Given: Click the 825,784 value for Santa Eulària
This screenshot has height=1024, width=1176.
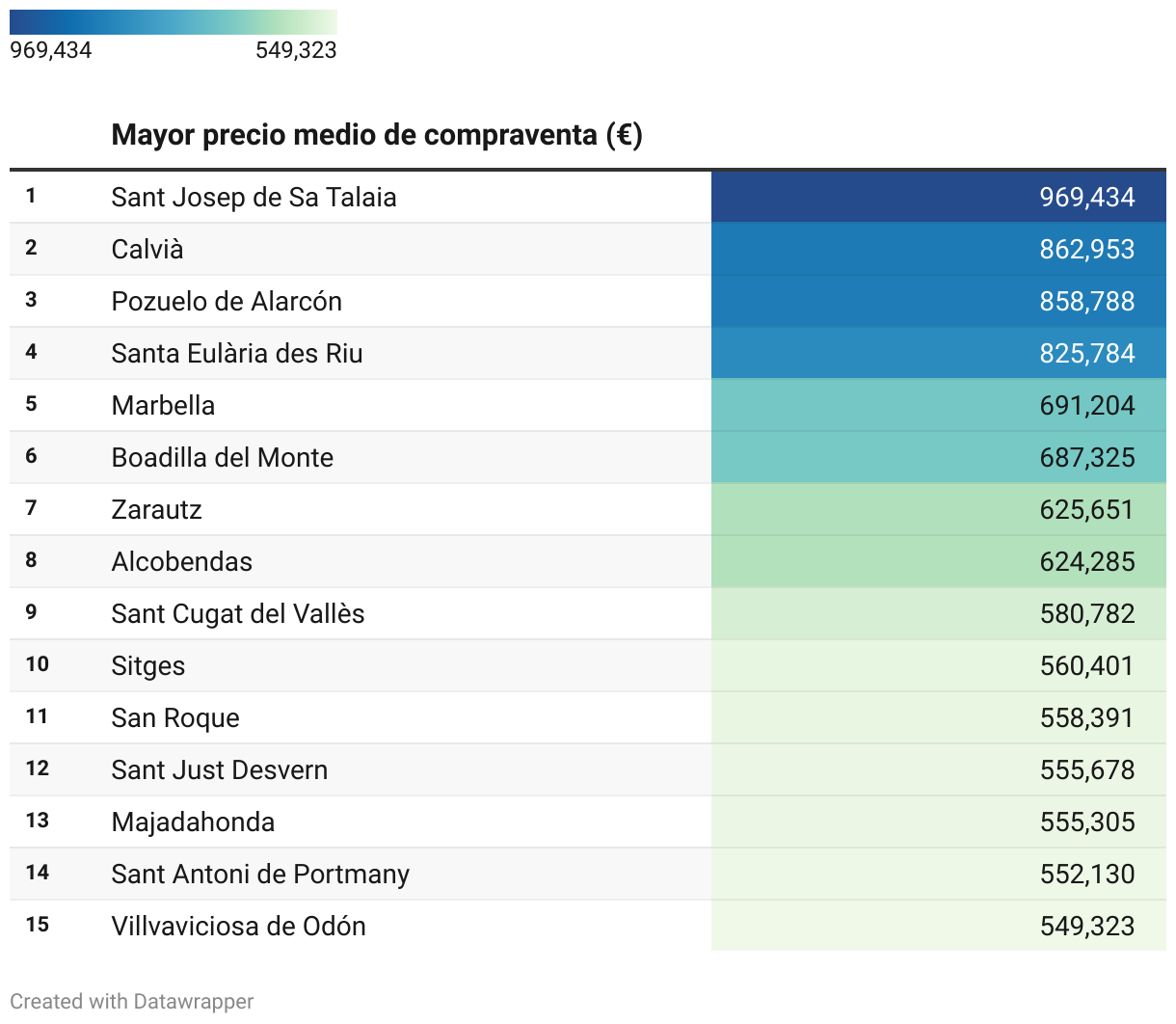Looking at the screenshot, I should (1086, 354).
